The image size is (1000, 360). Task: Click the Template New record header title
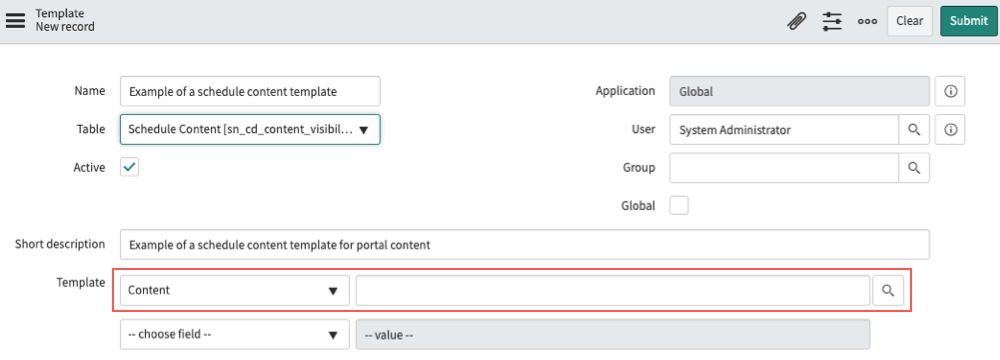65,20
